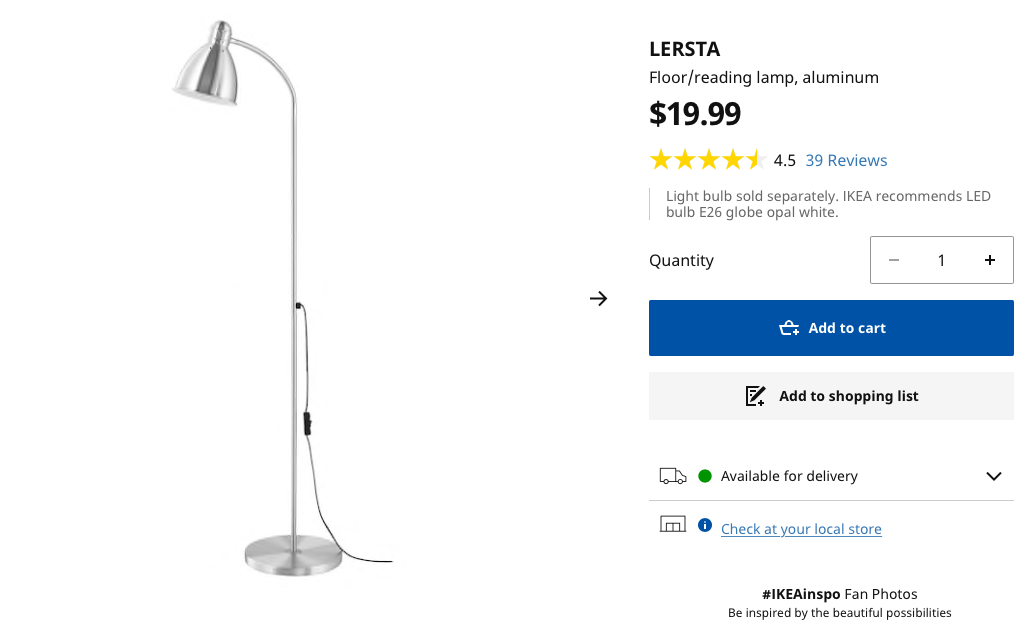The height and width of the screenshot is (631, 1035).
Task: Click the LERSTA lamp product image
Action: click(x=280, y=300)
